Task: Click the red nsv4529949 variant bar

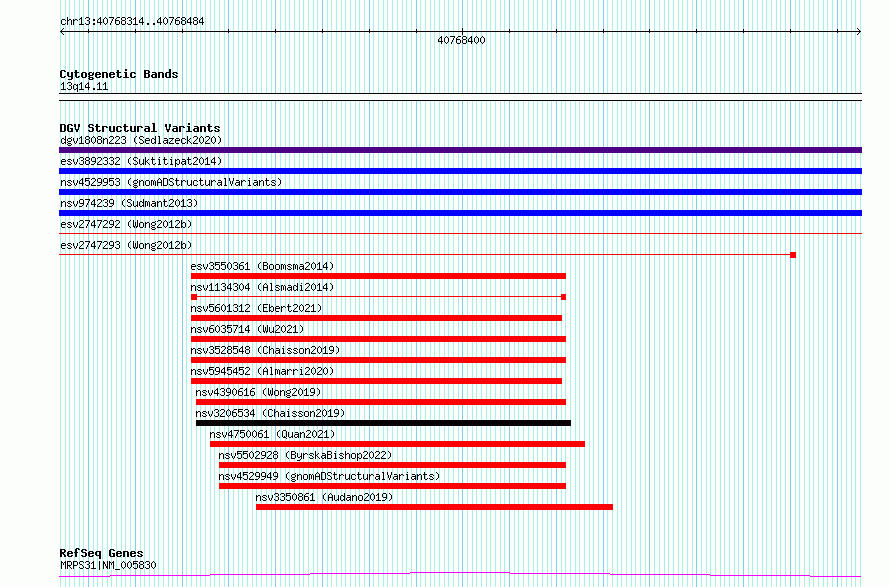Action: (x=392, y=486)
